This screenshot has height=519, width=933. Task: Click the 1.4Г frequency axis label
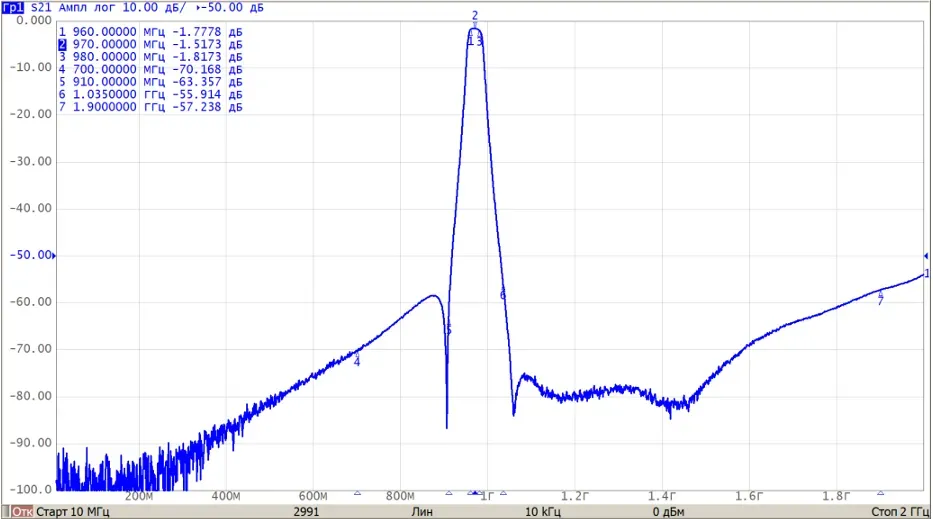662,496
